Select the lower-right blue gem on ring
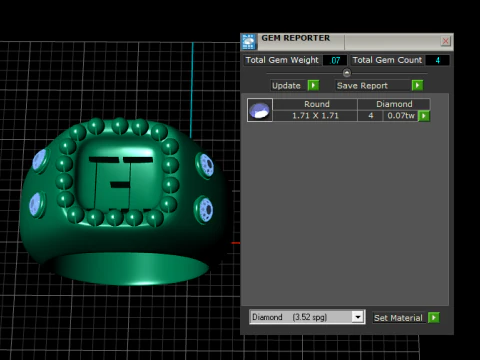Viewport: 480px width, 360px height. click(205, 209)
